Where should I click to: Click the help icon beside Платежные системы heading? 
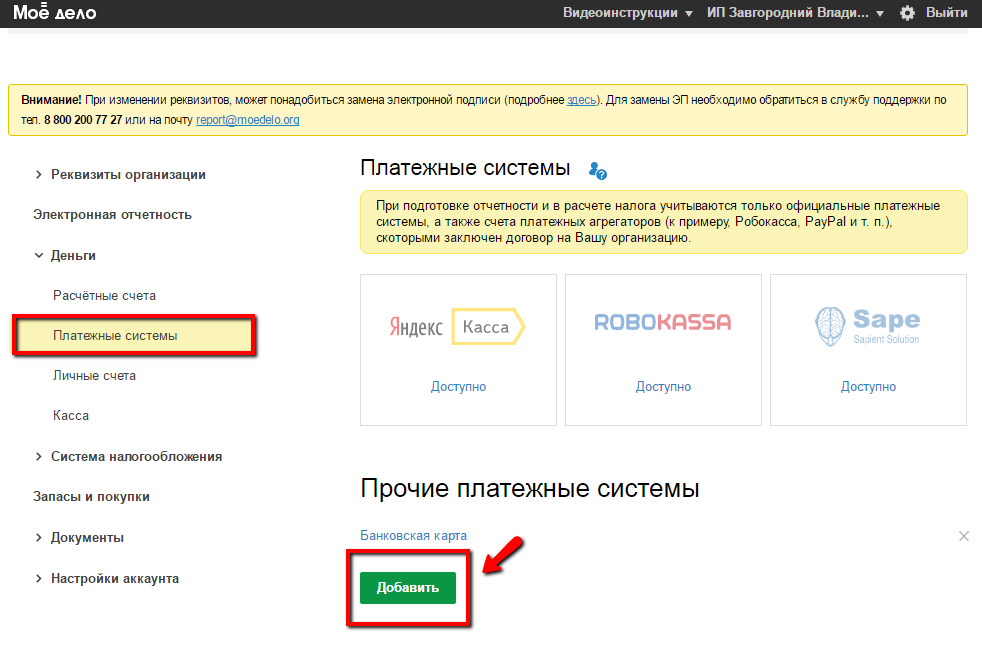coord(597,170)
